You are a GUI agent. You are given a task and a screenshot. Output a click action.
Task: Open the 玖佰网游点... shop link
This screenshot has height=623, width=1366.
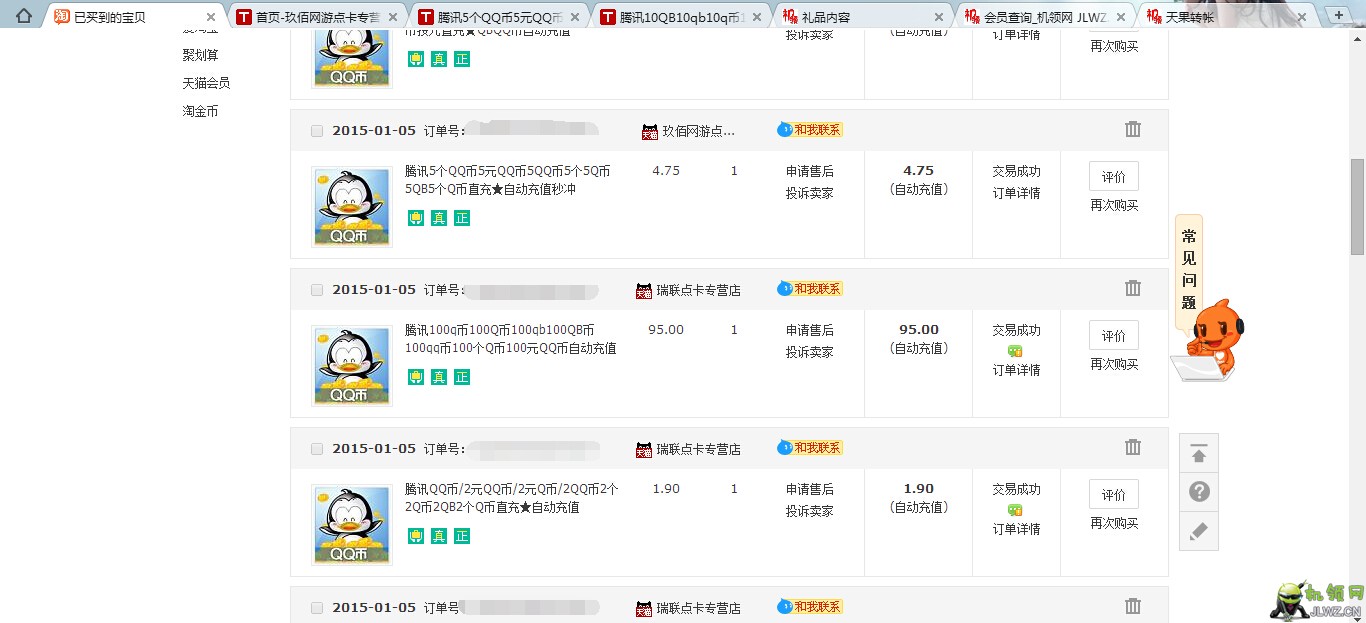pyautogui.click(x=698, y=131)
